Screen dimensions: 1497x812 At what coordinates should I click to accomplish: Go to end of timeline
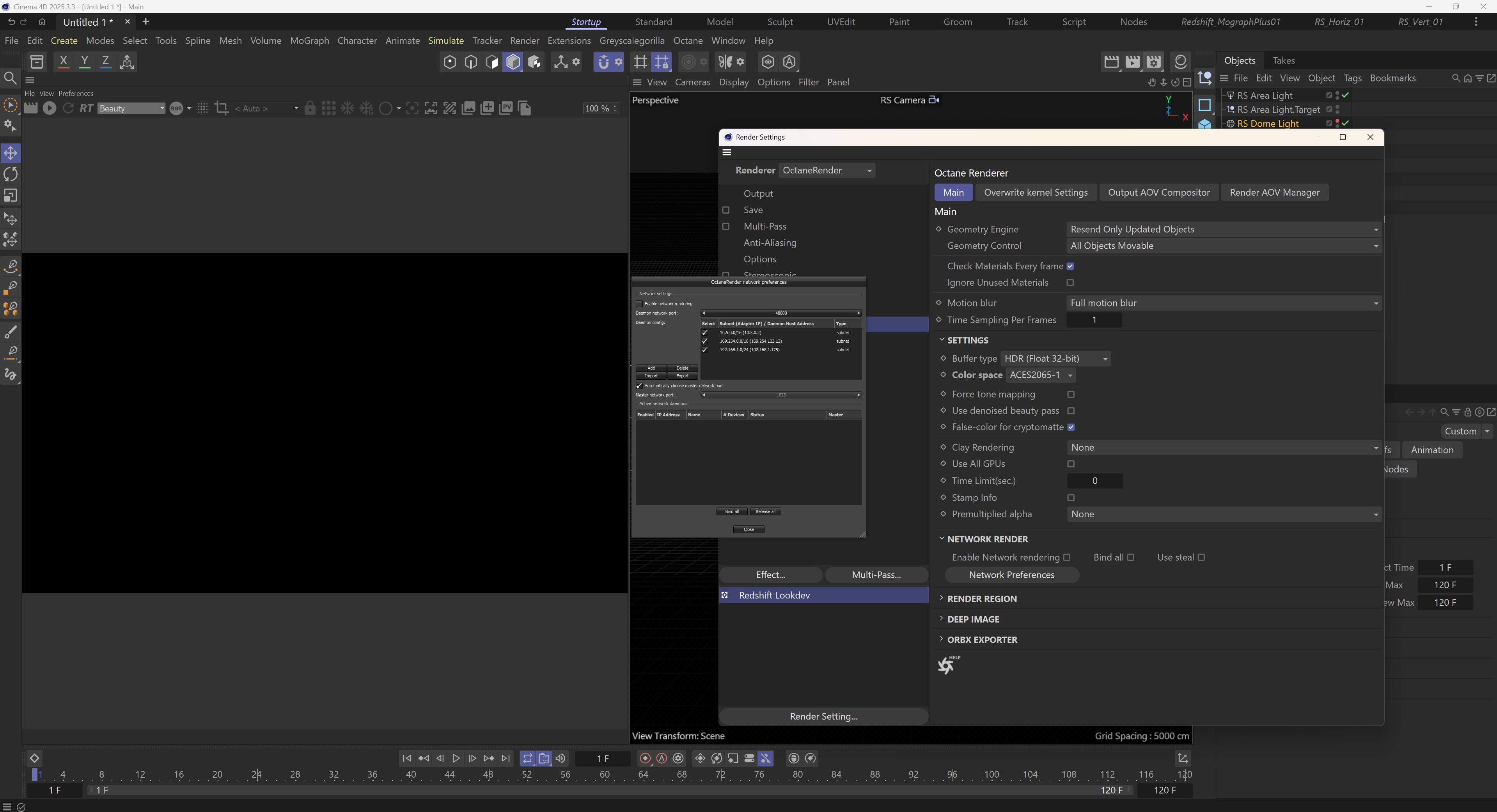pos(506,759)
